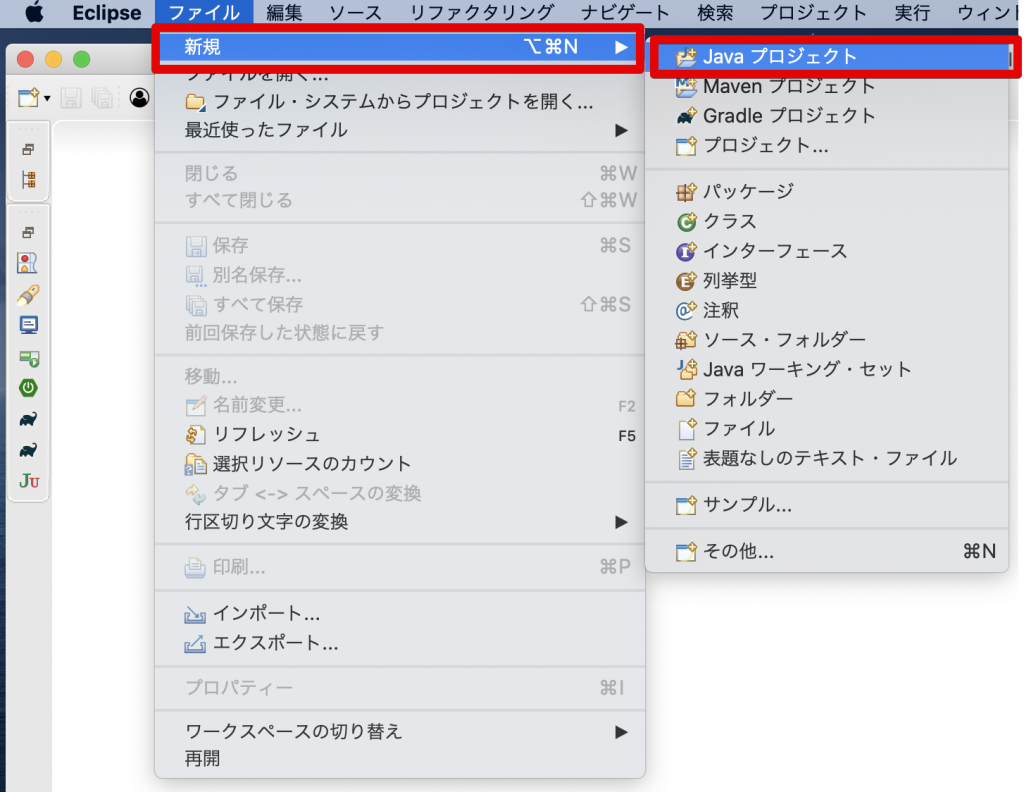Screen dimensions: 1024x792
Task: Click the 列挙型 enum icon
Action: (x=686, y=281)
